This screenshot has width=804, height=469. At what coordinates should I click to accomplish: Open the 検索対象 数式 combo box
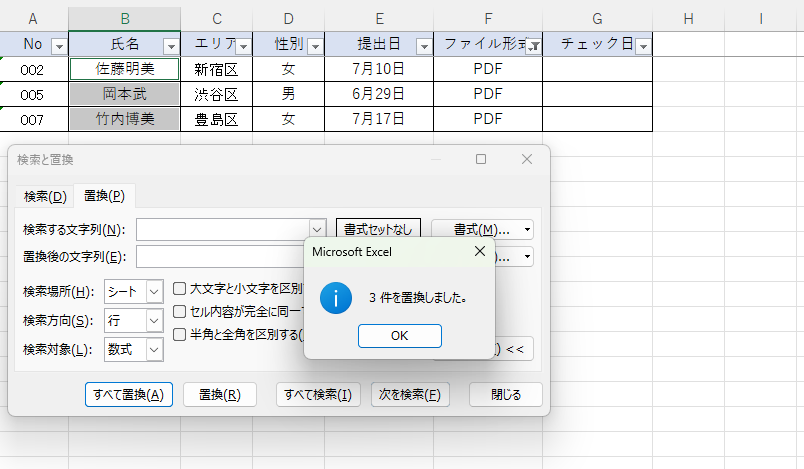point(133,350)
